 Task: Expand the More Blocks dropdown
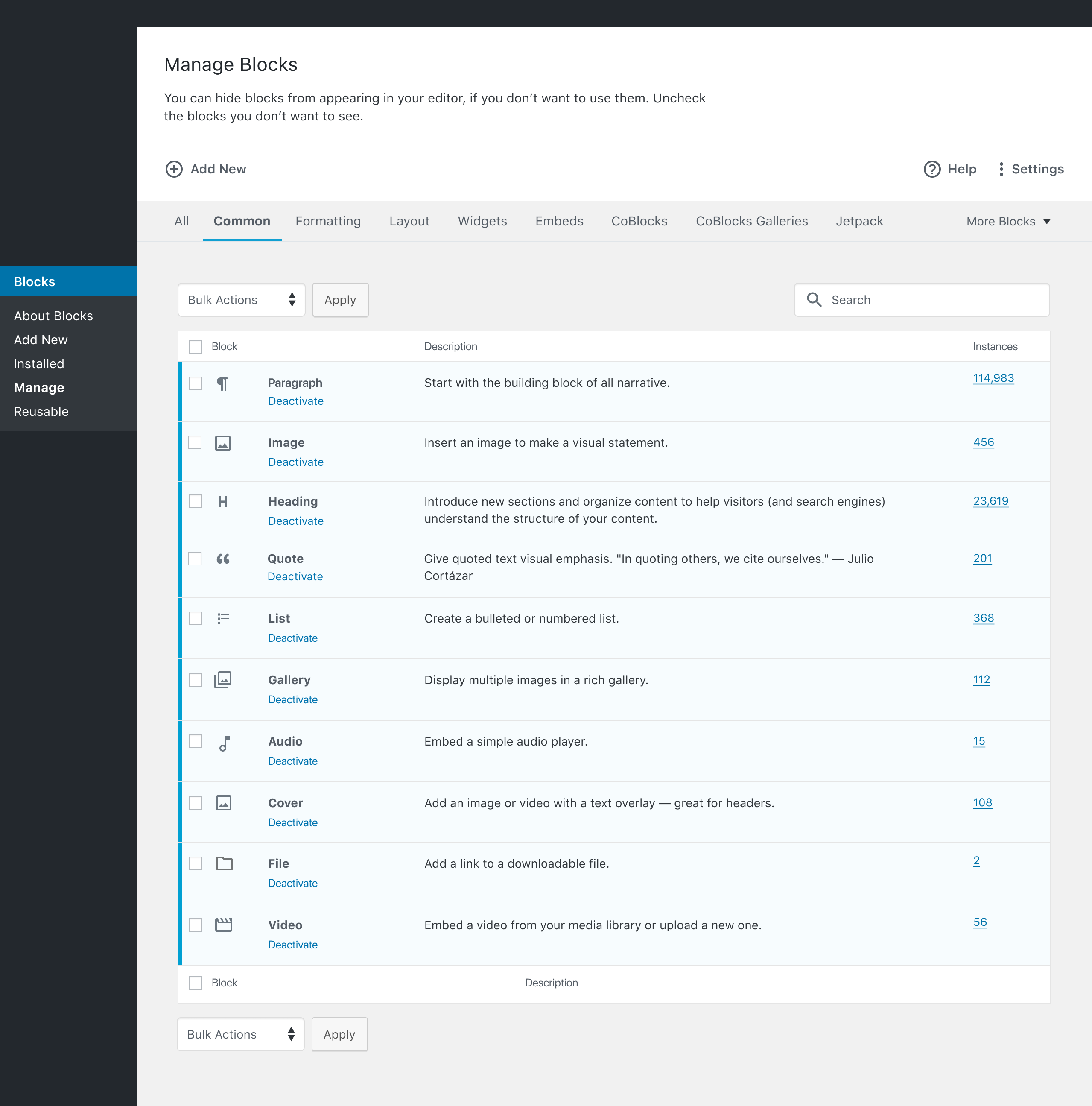click(x=1008, y=222)
